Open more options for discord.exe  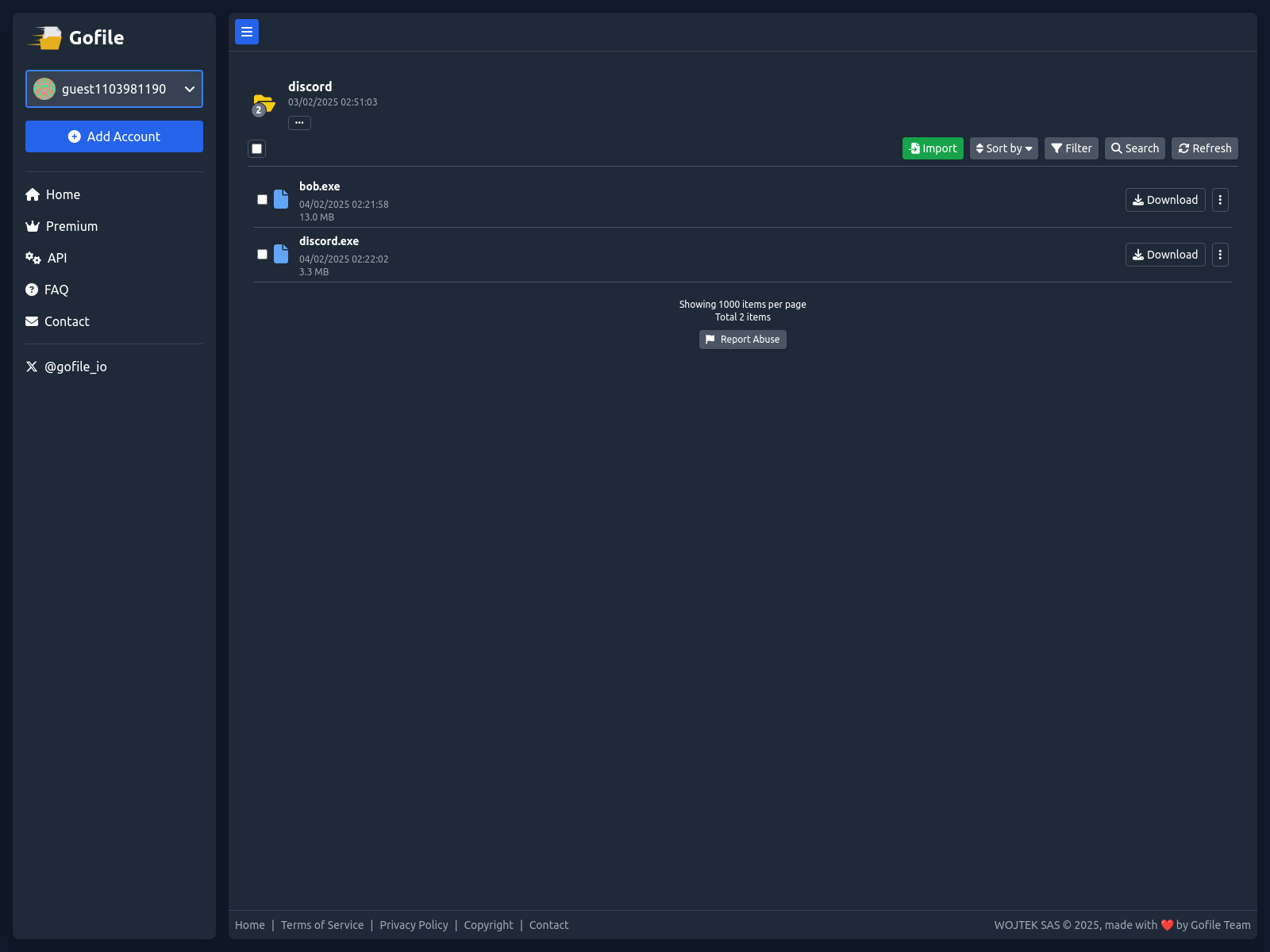tap(1220, 255)
